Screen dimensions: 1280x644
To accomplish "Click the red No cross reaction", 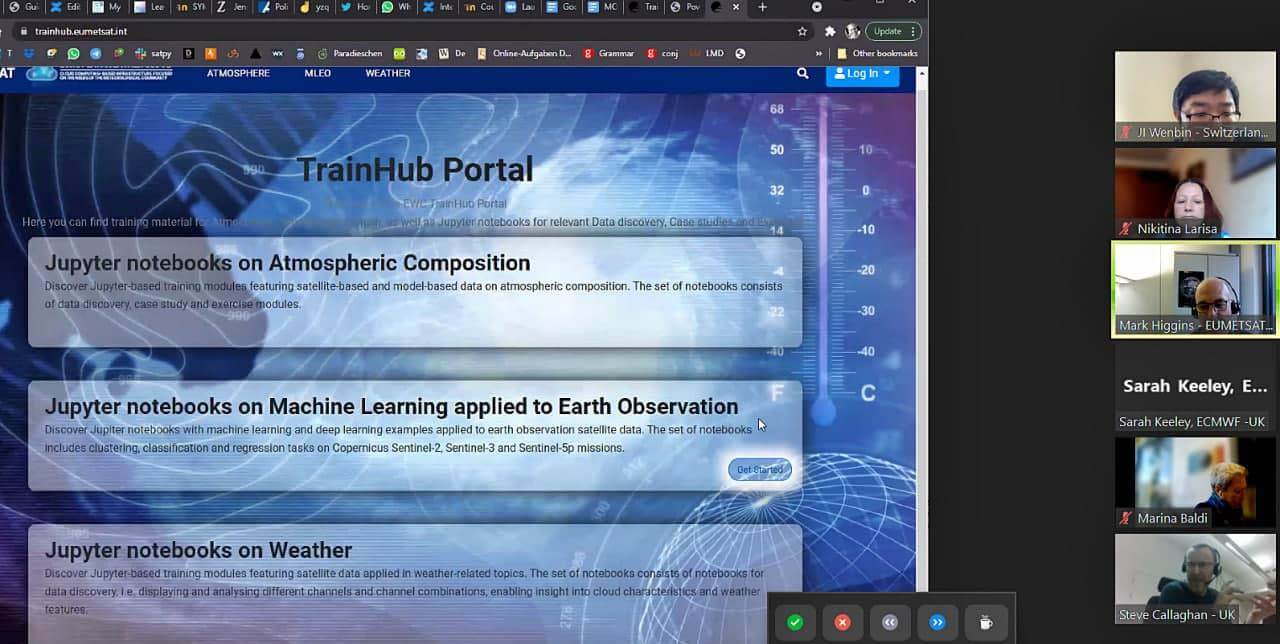I will pos(842,622).
